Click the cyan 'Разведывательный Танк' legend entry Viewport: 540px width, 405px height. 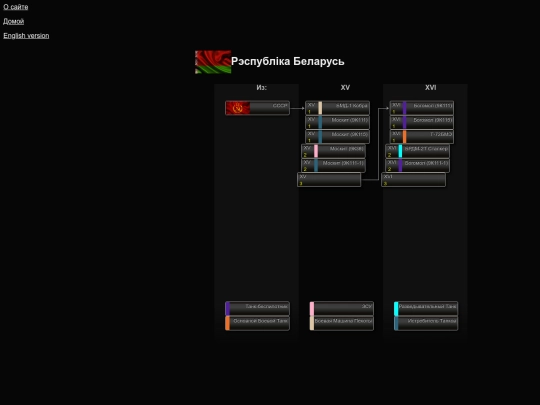[426, 309]
